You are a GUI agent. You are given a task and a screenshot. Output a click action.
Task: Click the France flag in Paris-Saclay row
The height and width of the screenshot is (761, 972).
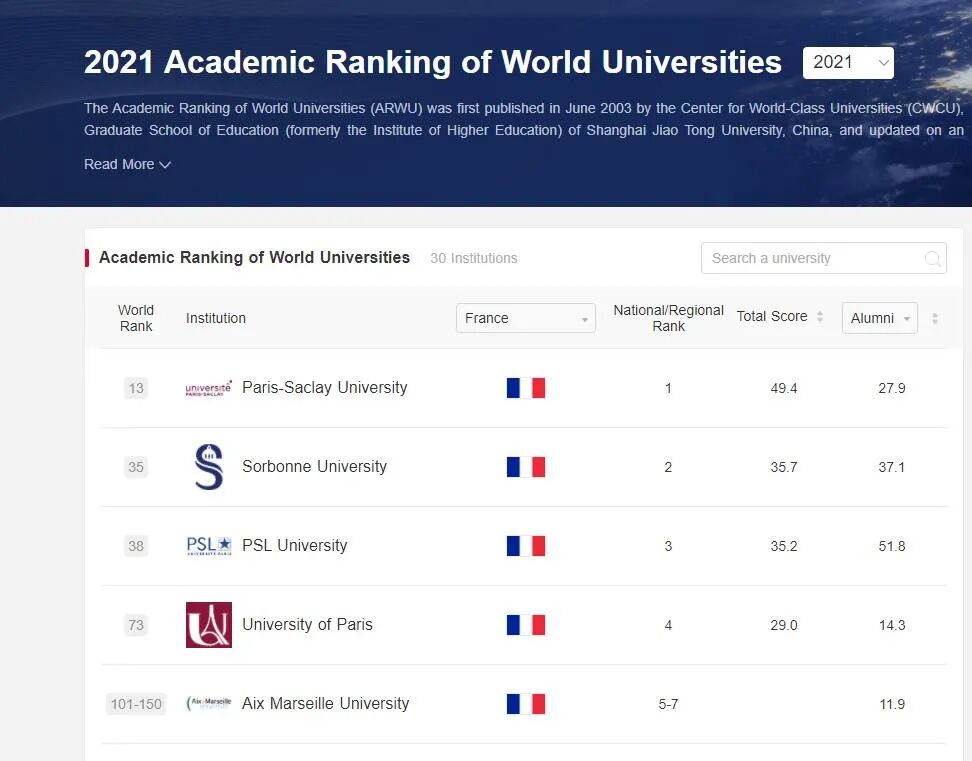(526, 388)
